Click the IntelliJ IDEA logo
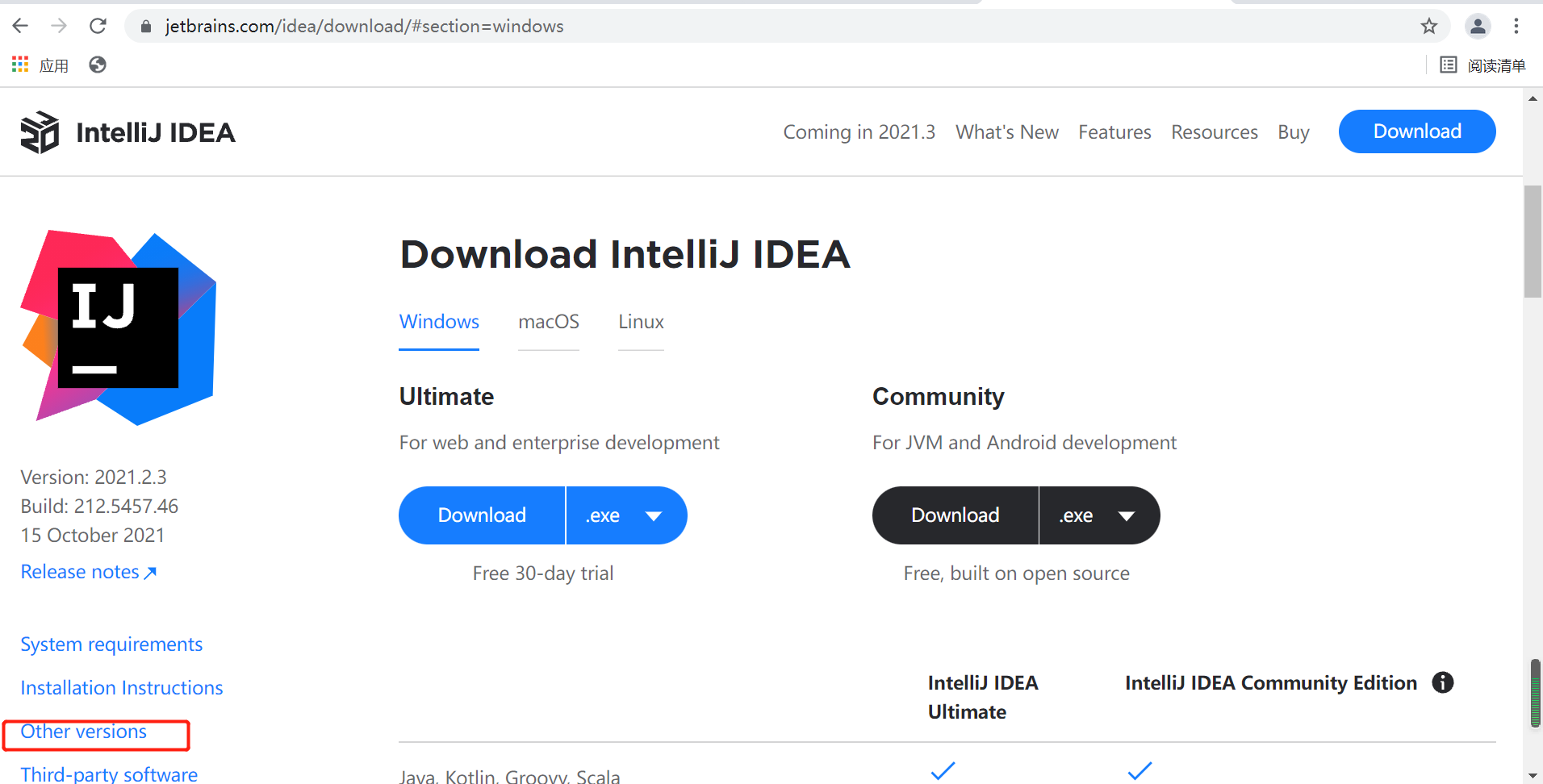This screenshot has height=784, width=1543. pos(39,131)
